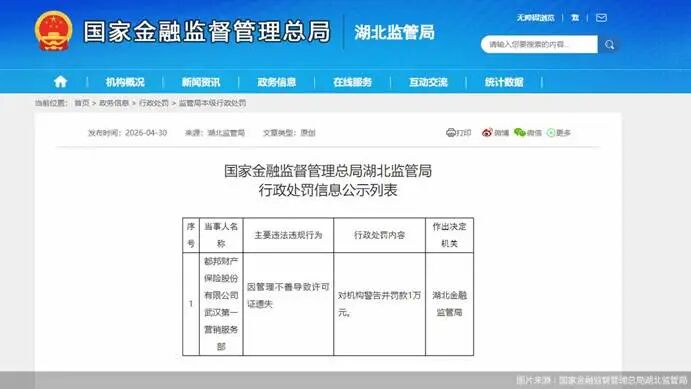
Task: Click the national emblem logo
Action: tap(53, 31)
